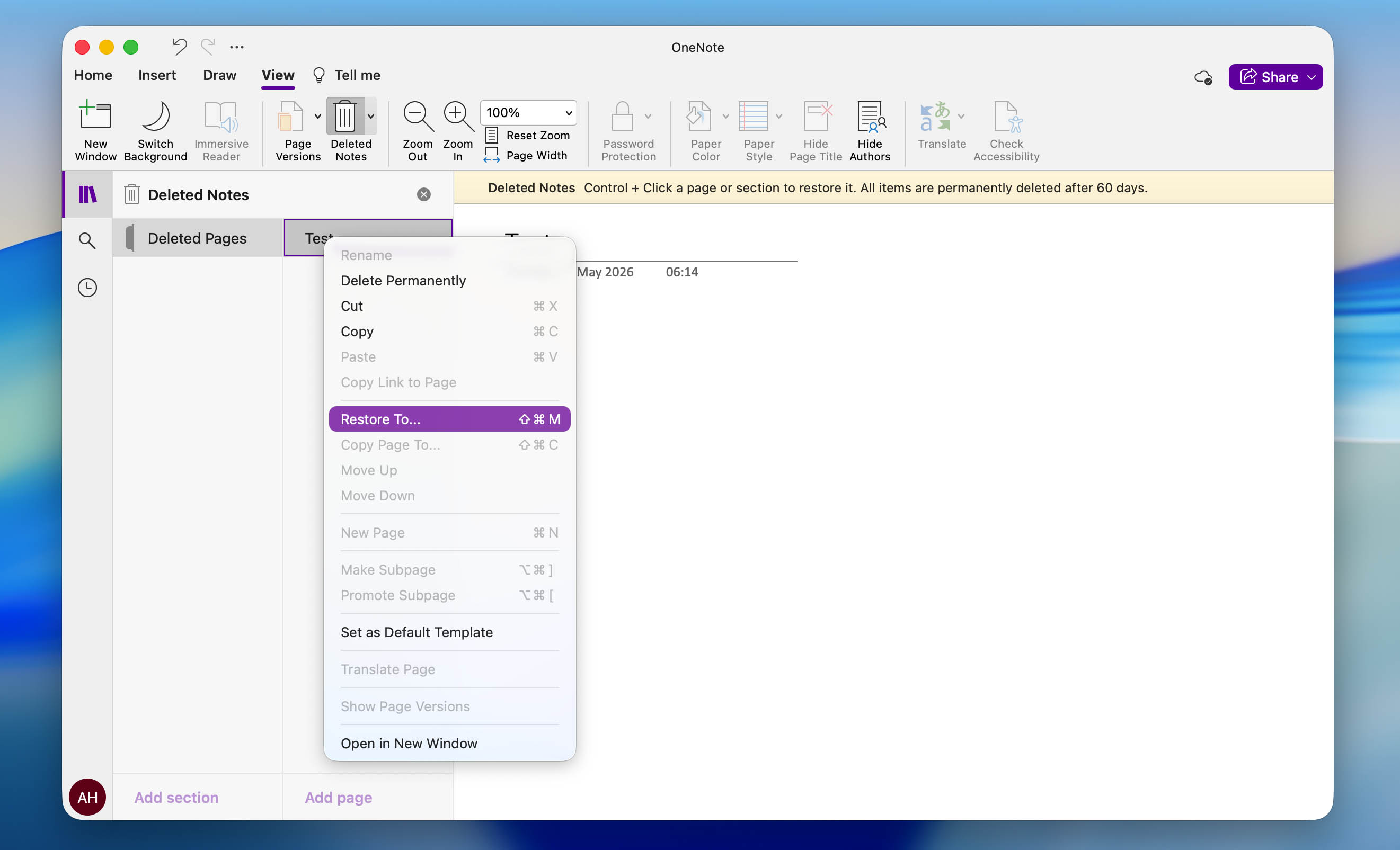Expand the Page Versions dropdown arrow

[x=317, y=117]
